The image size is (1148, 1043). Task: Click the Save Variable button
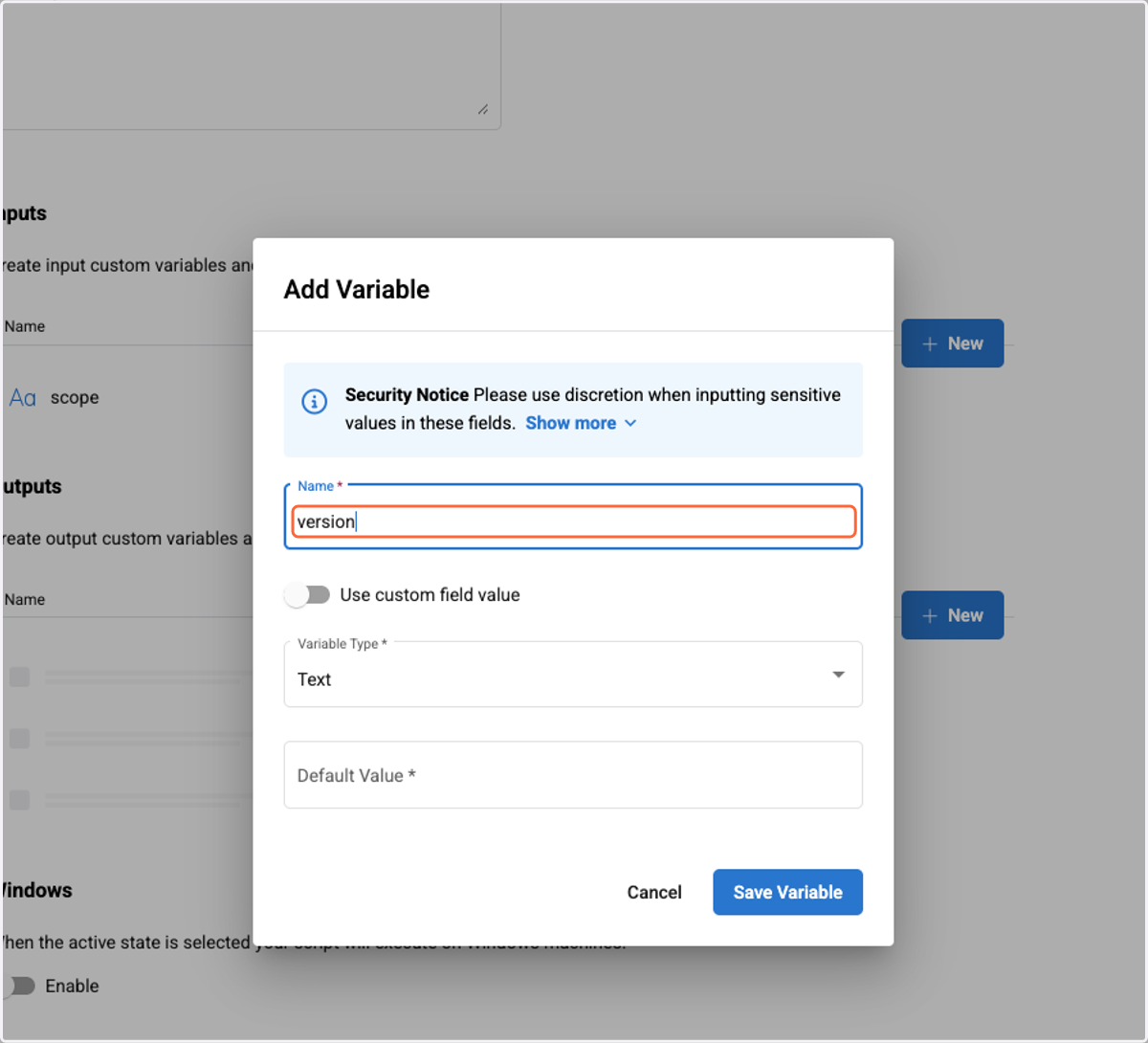coord(787,892)
